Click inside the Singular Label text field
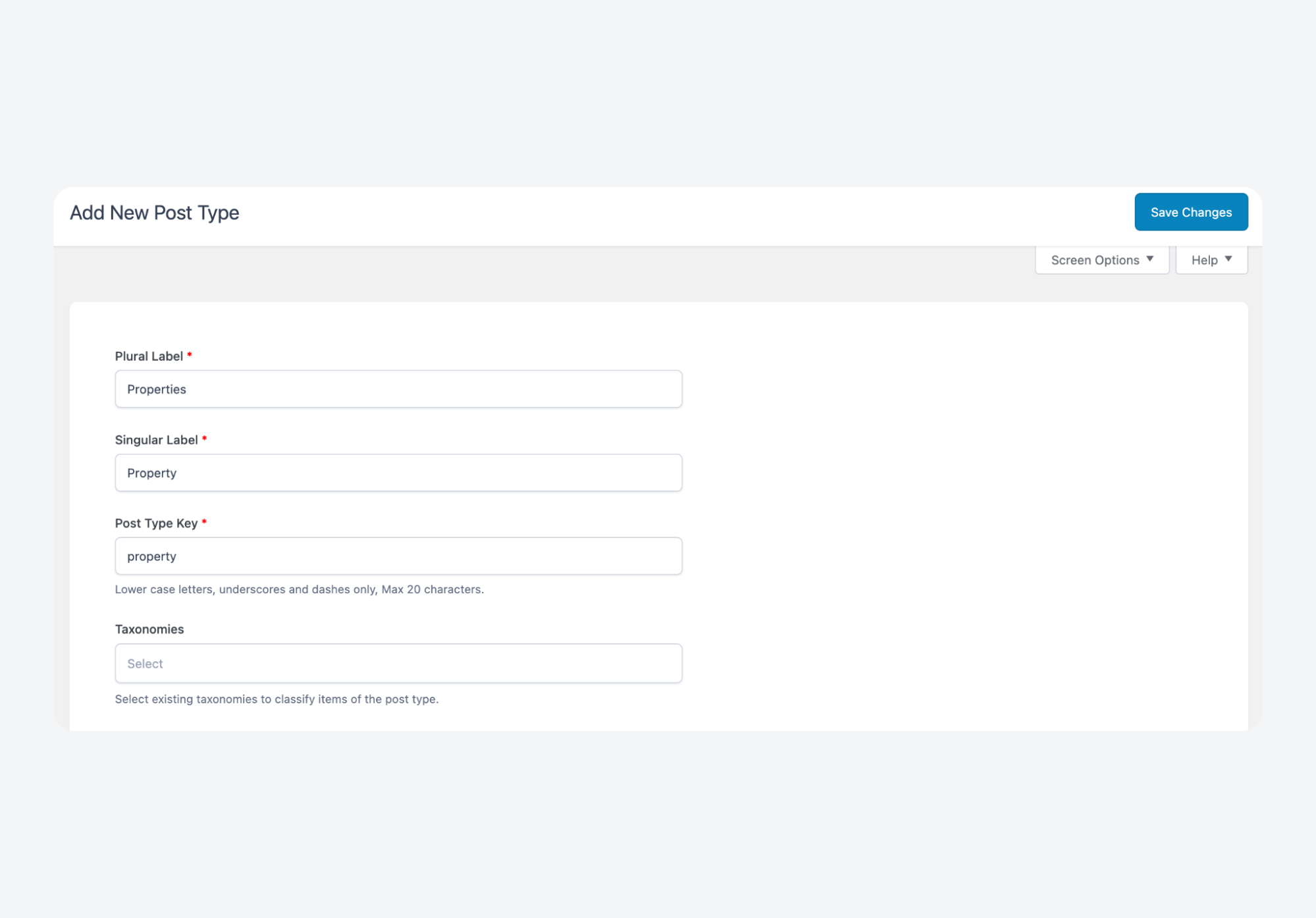This screenshot has height=918, width=1316. point(398,472)
